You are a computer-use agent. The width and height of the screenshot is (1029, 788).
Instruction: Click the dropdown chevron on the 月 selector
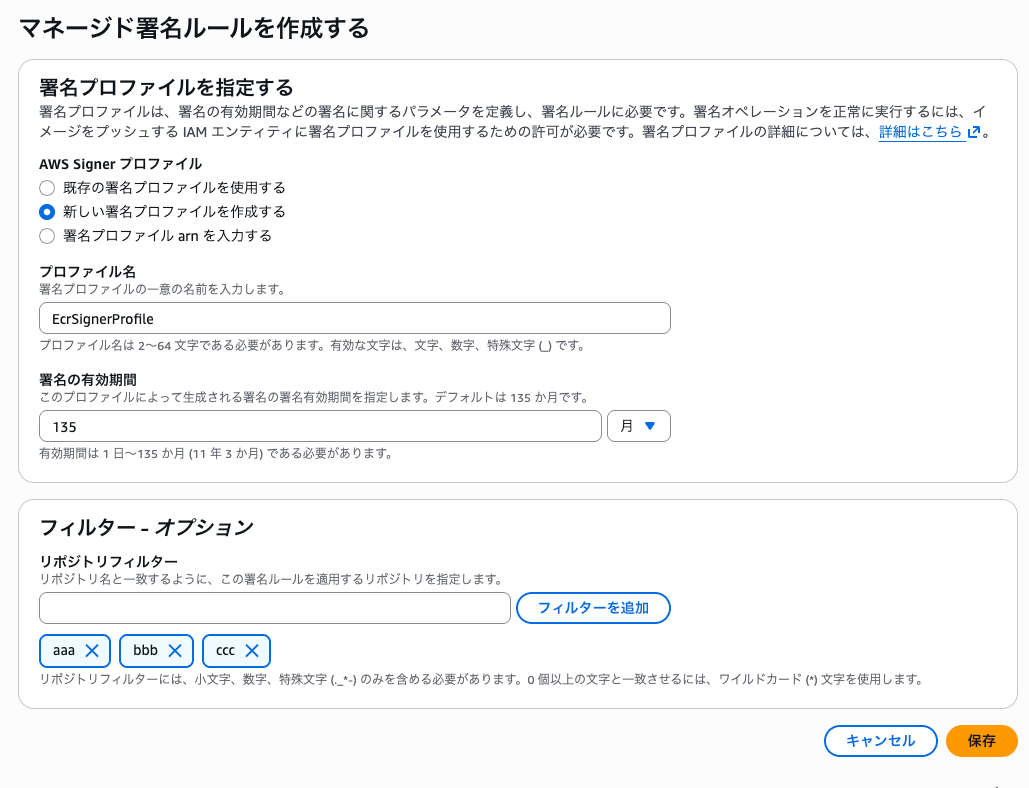click(651, 425)
